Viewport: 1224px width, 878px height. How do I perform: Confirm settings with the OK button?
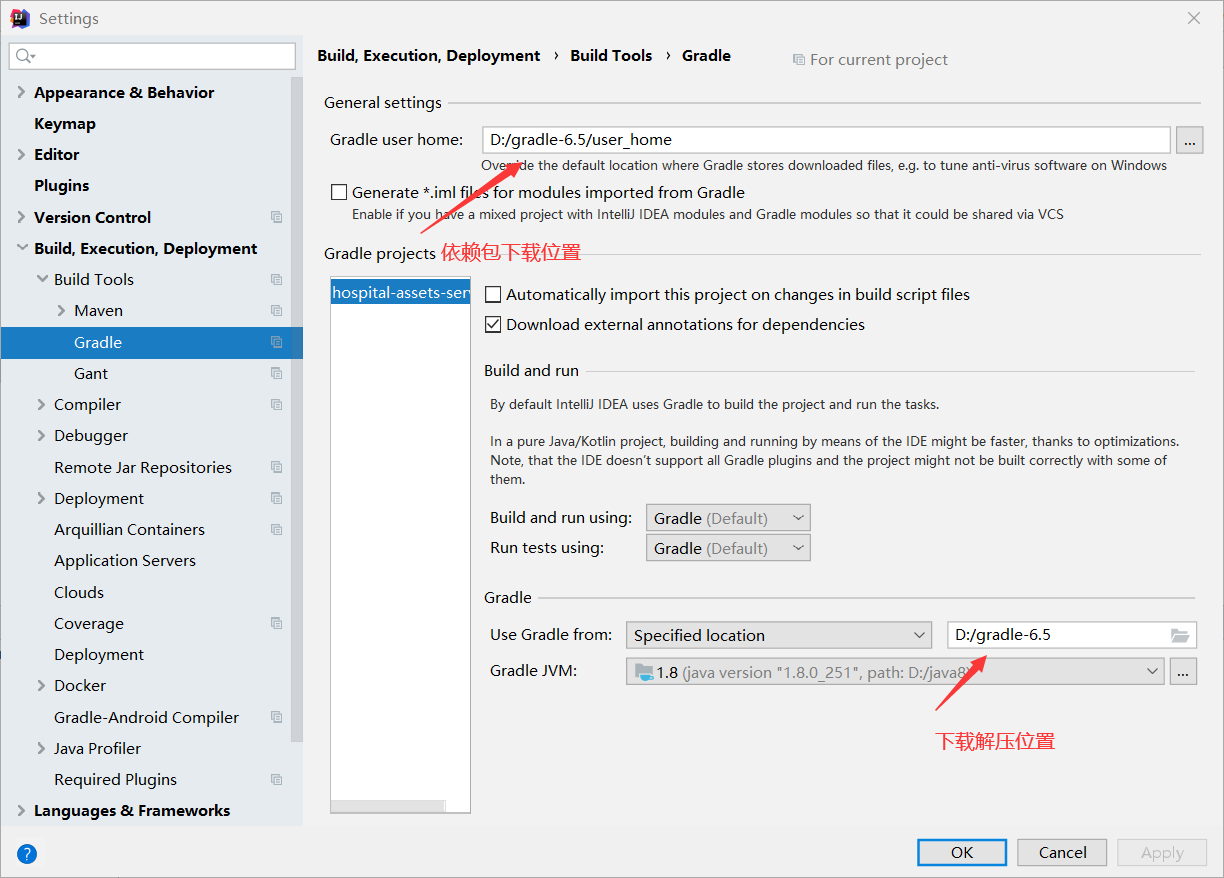(962, 852)
